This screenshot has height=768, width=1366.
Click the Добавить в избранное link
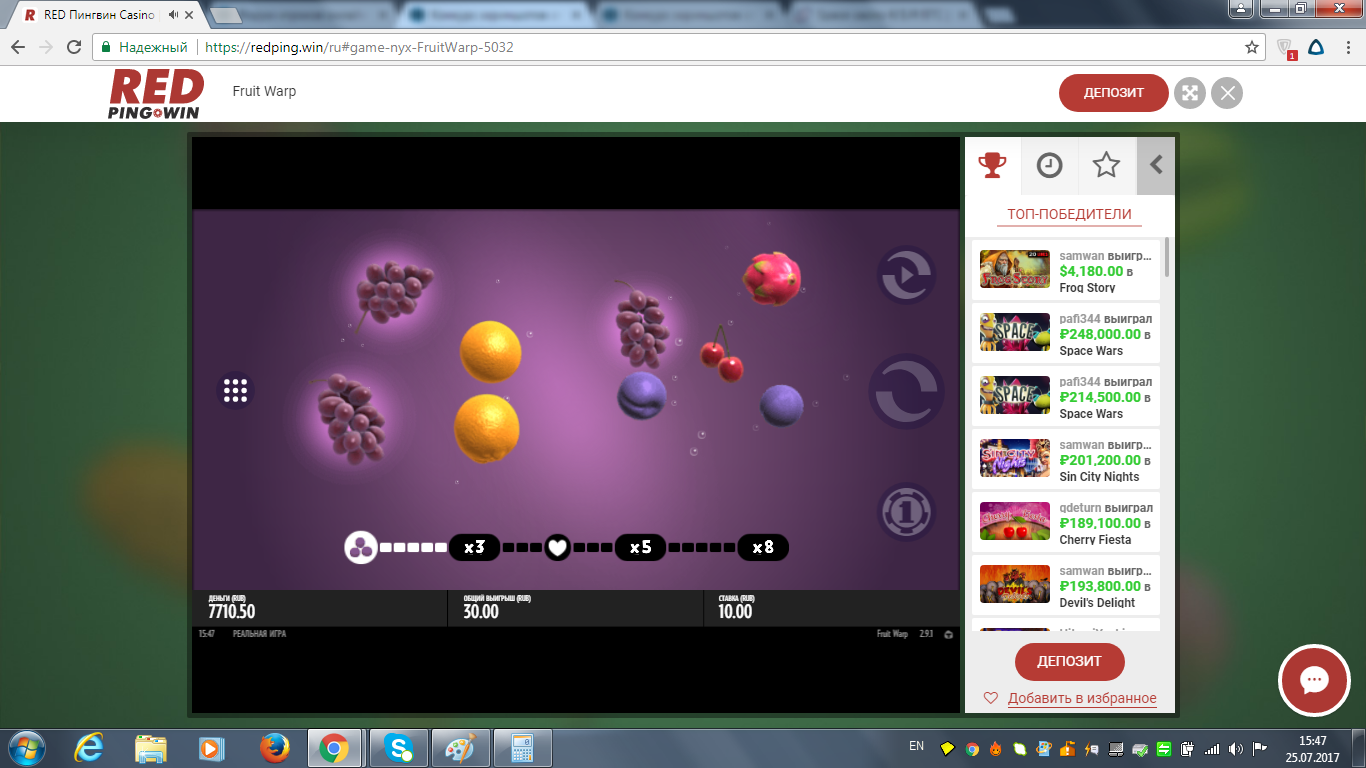click(1082, 698)
